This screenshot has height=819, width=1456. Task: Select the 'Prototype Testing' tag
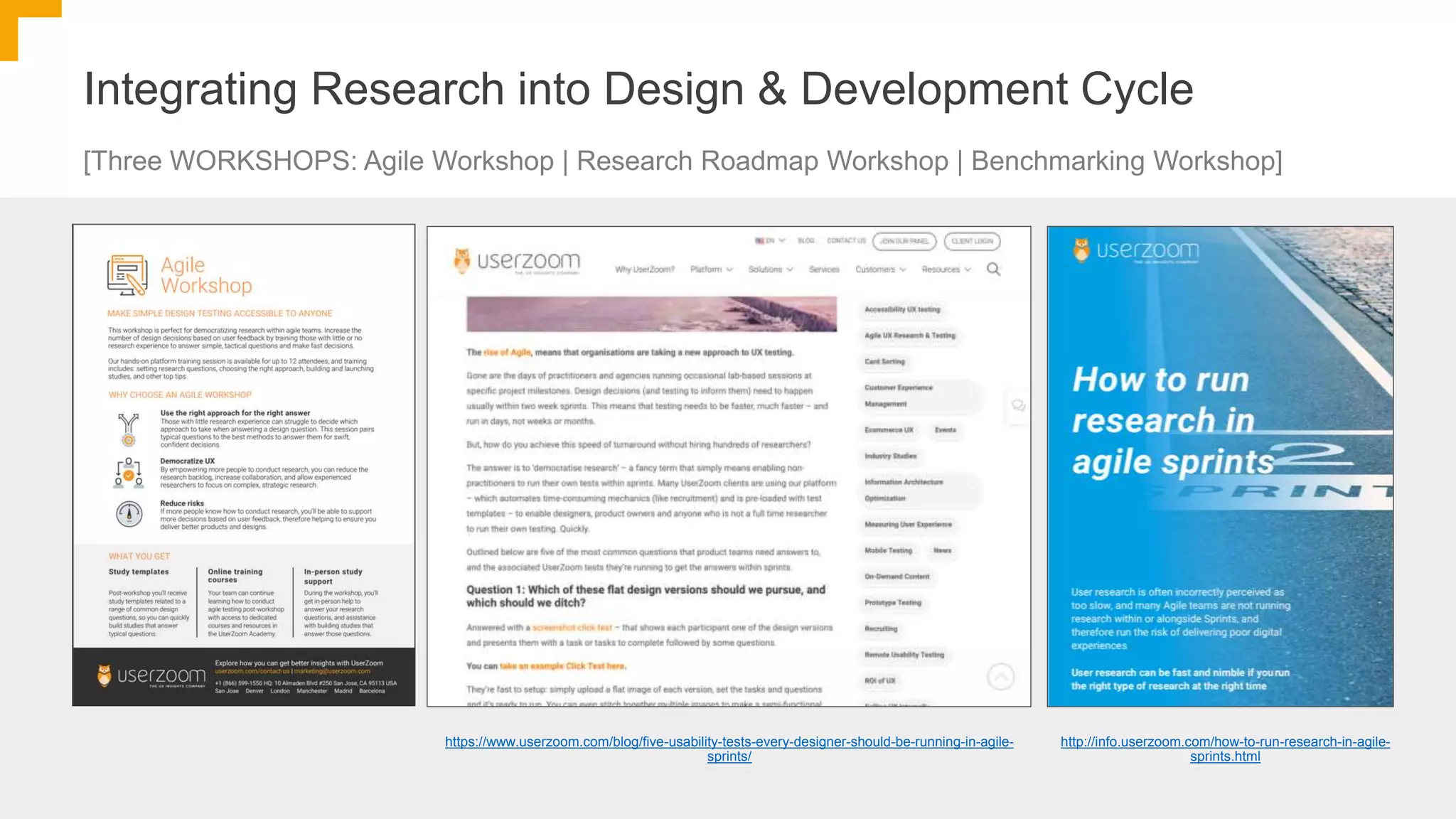[893, 603]
